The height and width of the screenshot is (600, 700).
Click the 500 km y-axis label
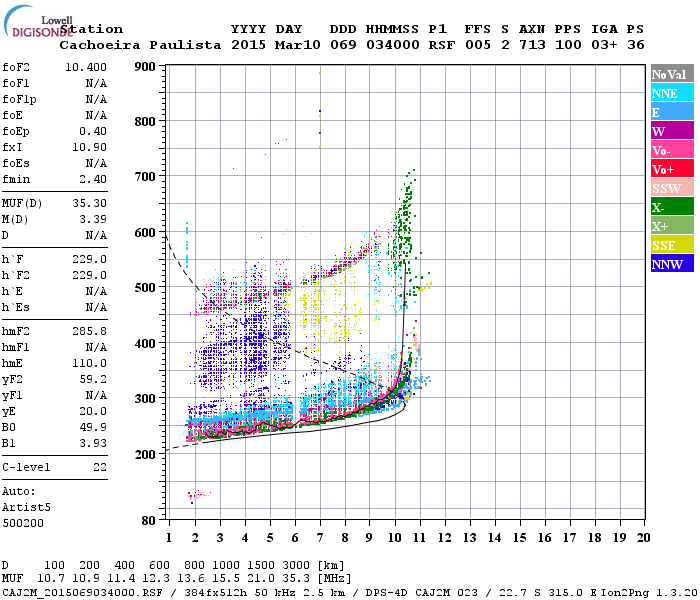(x=145, y=287)
